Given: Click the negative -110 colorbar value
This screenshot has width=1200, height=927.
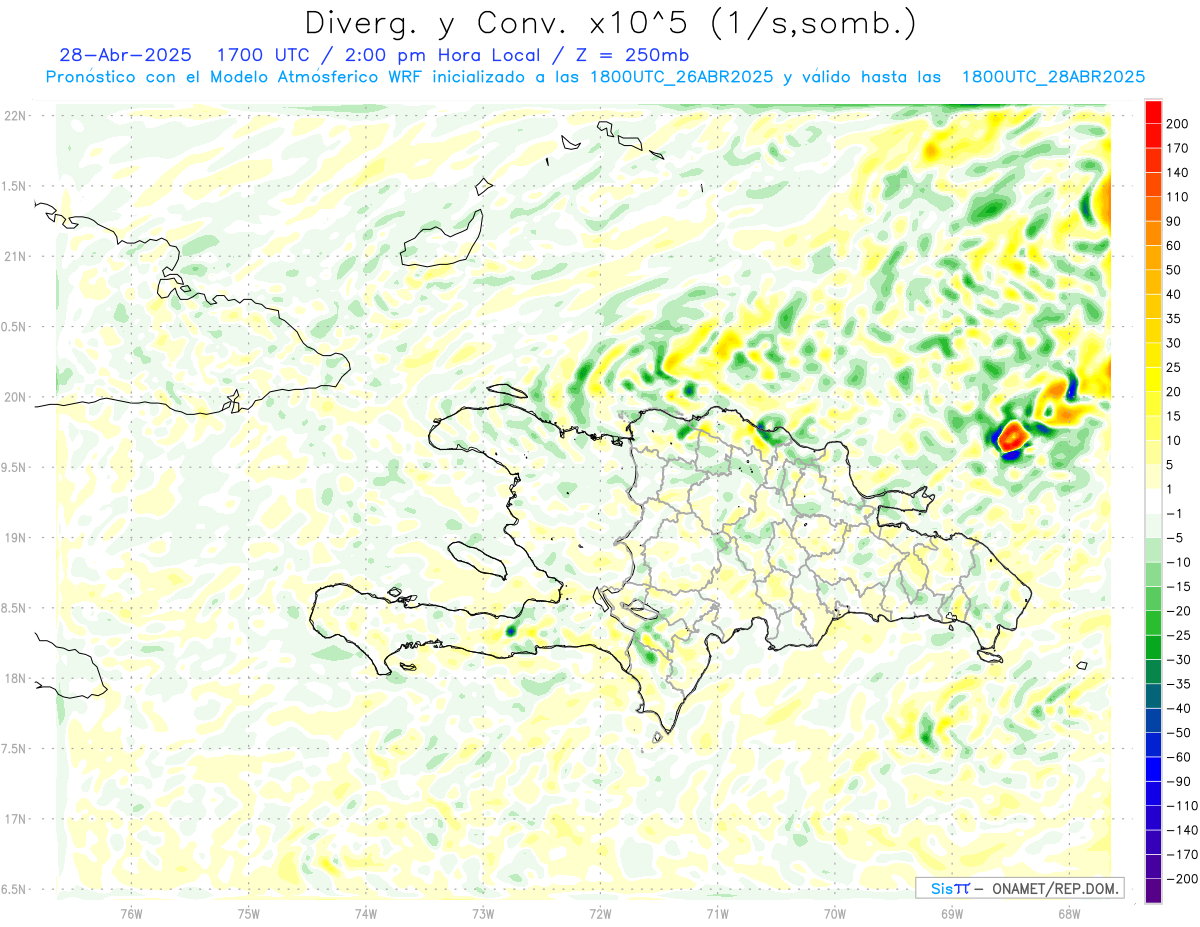Looking at the screenshot, I should 1182,805.
